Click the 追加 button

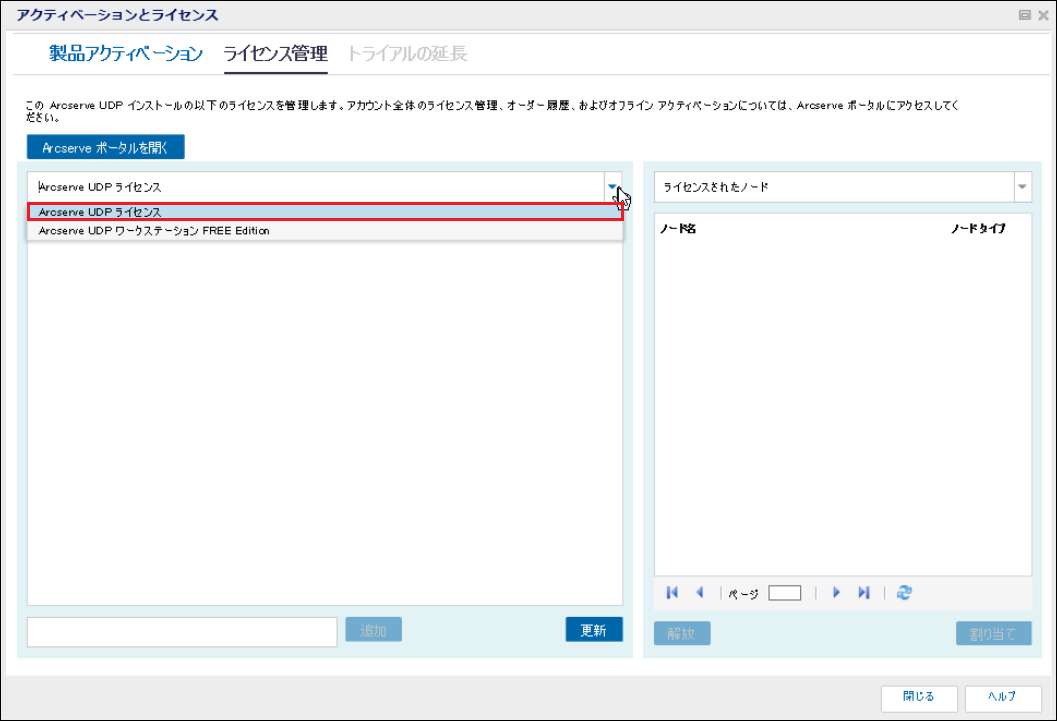pyautogui.click(x=373, y=630)
